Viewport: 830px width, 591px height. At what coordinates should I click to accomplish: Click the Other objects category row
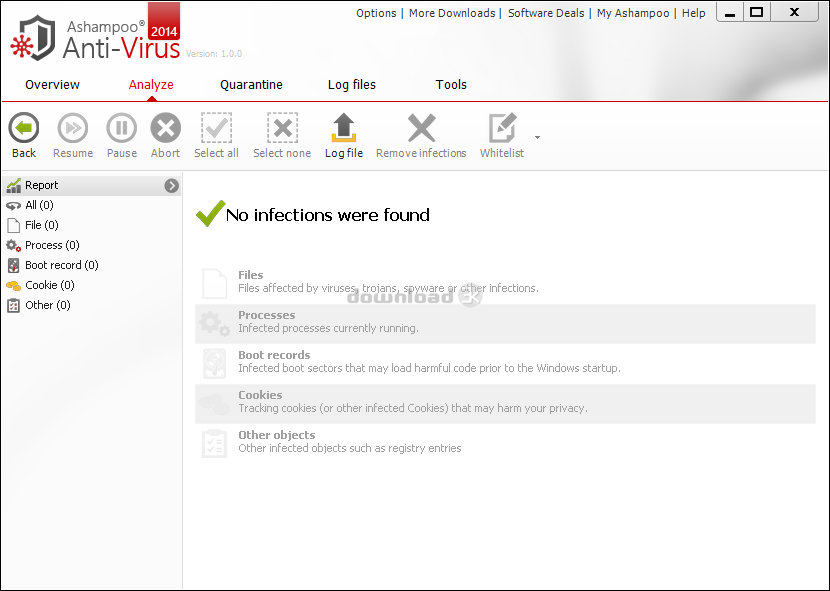point(506,443)
